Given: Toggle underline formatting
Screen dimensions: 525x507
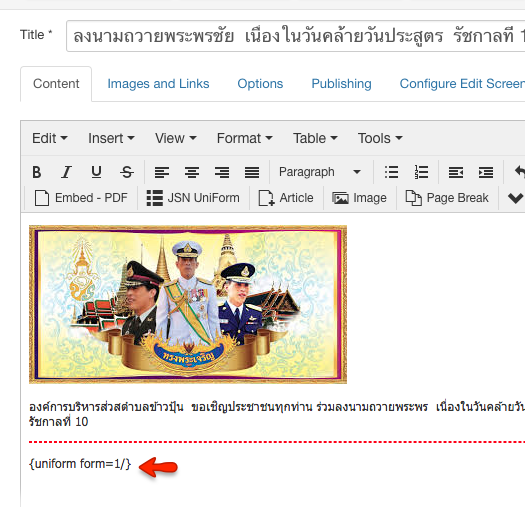Looking at the screenshot, I should tap(96, 172).
